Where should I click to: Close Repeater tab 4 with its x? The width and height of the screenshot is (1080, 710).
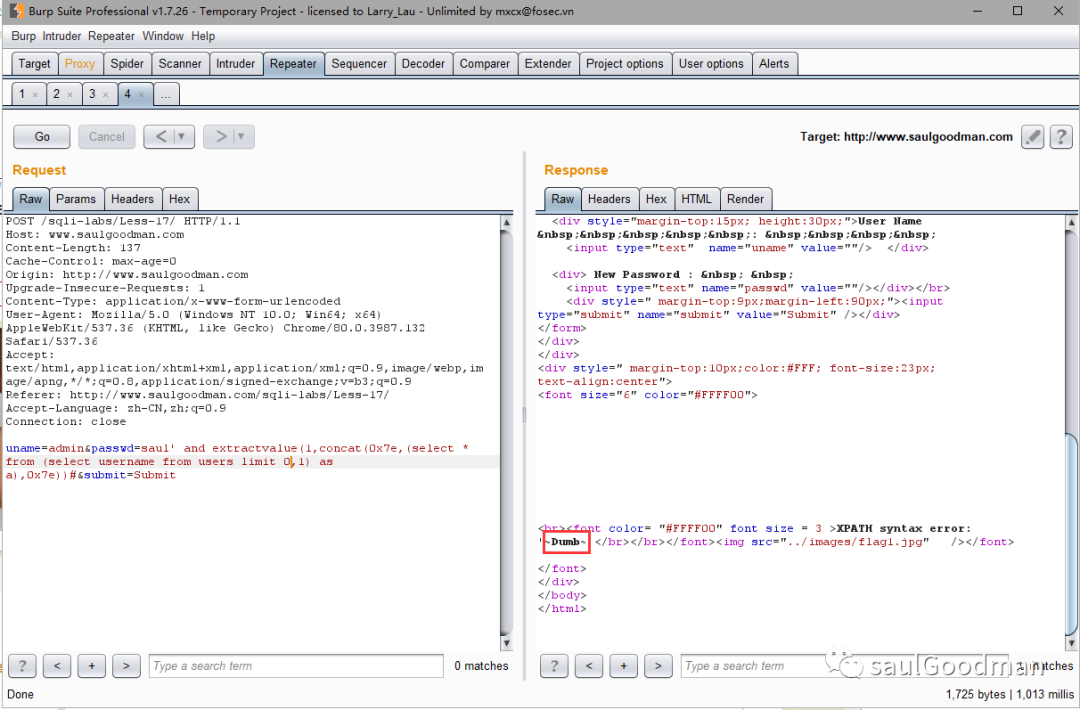click(x=141, y=95)
